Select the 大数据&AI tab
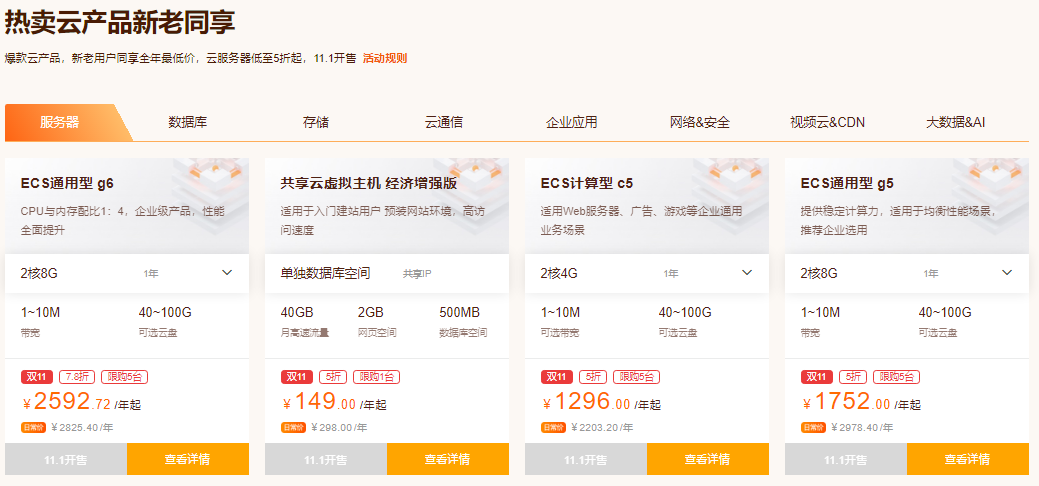Image resolution: width=1039 pixels, height=486 pixels. coord(956,123)
